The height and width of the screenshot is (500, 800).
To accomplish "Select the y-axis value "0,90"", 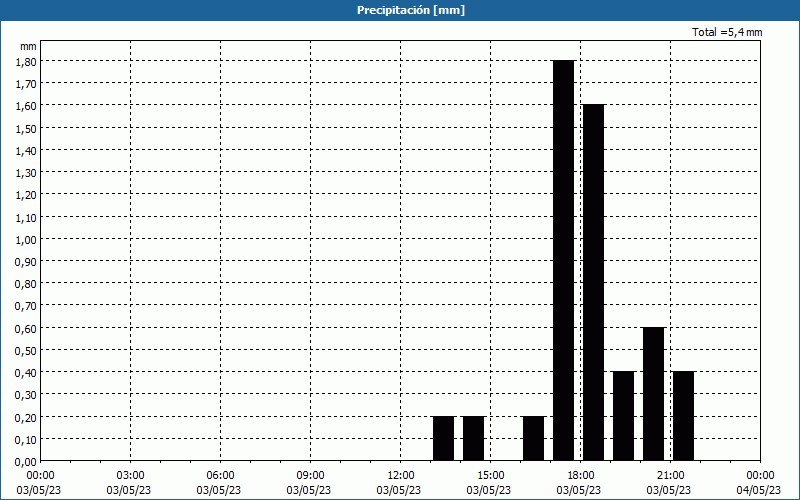I will (27, 262).
